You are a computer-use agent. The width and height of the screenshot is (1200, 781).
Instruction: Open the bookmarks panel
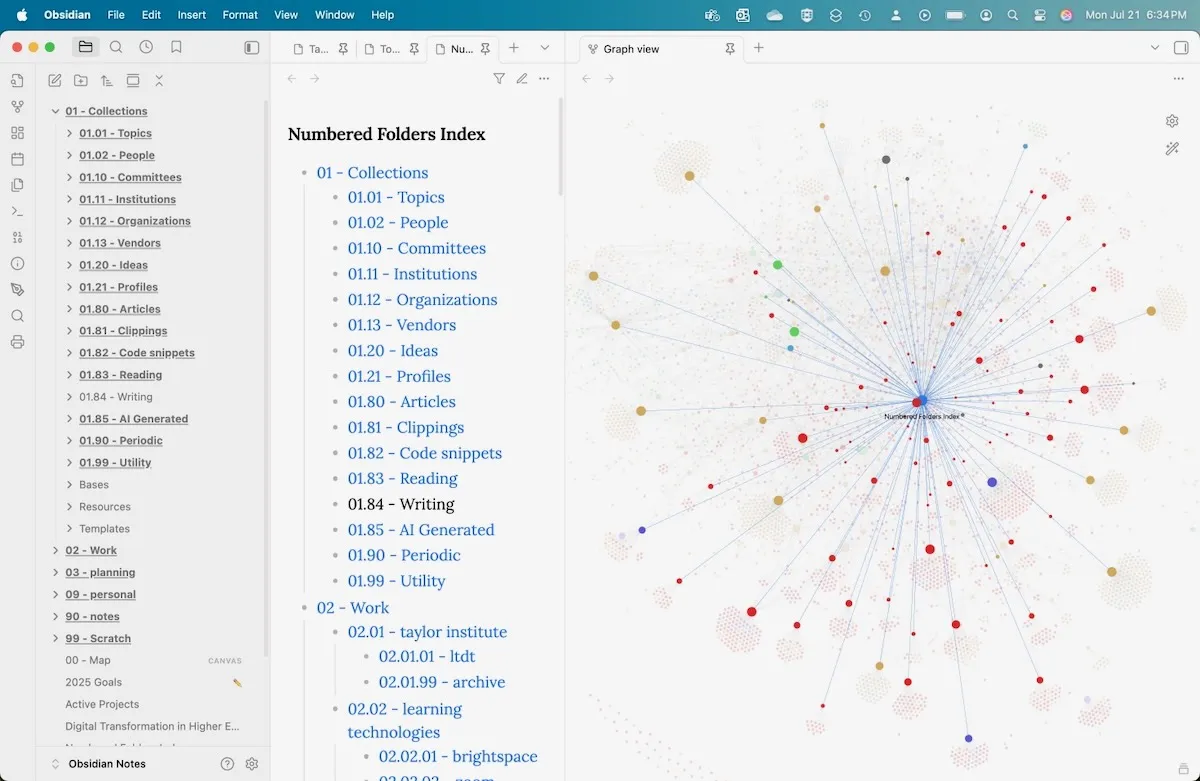[176, 47]
